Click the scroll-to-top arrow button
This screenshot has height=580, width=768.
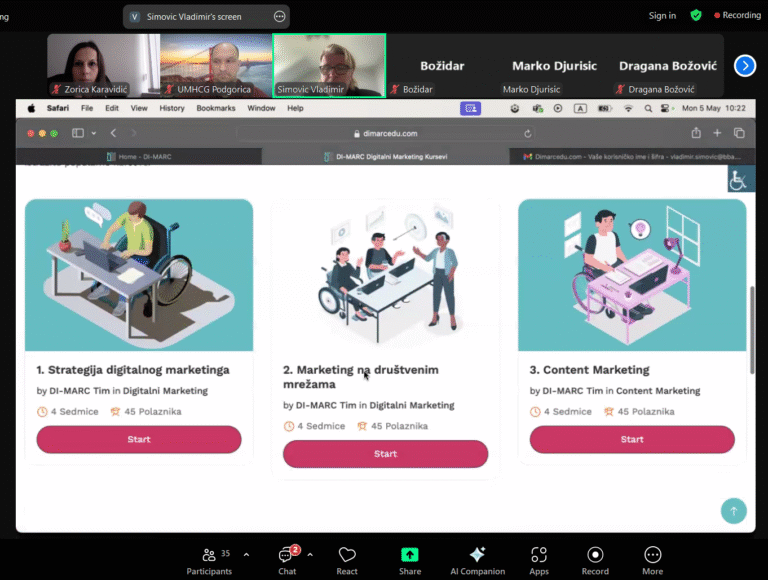pyautogui.click(x=733, y=511)
